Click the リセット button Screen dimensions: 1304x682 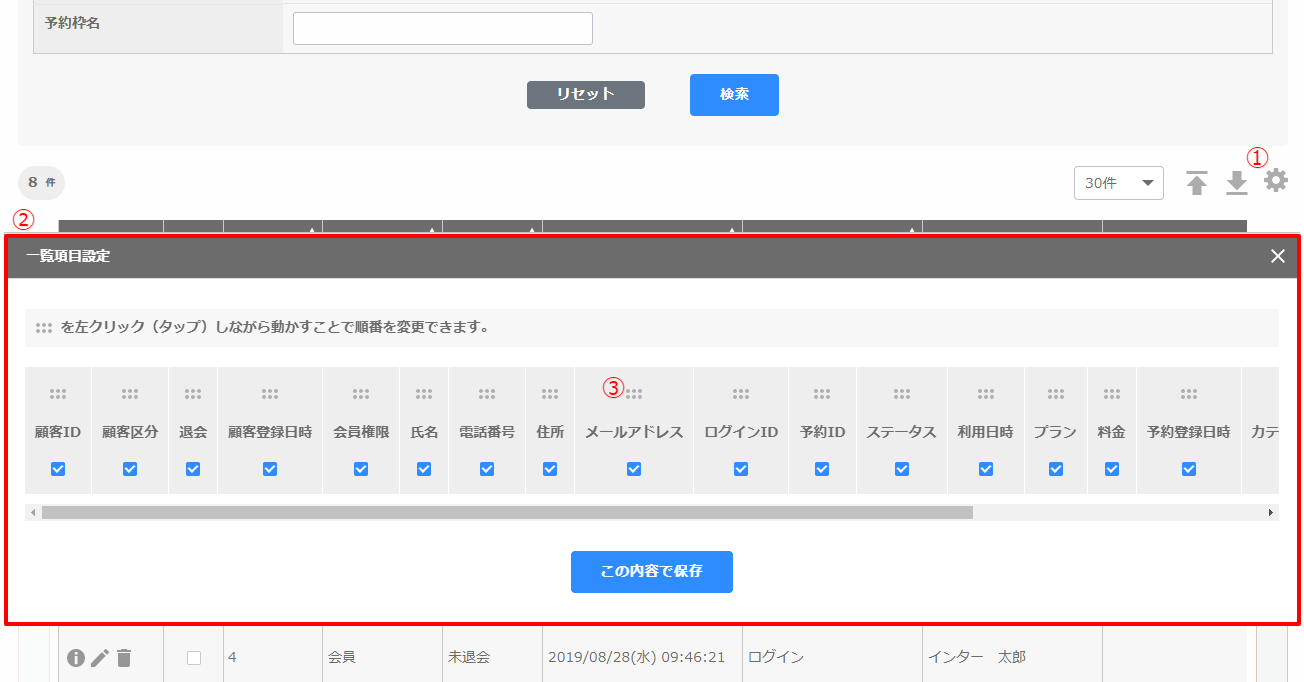pos(585,94)
